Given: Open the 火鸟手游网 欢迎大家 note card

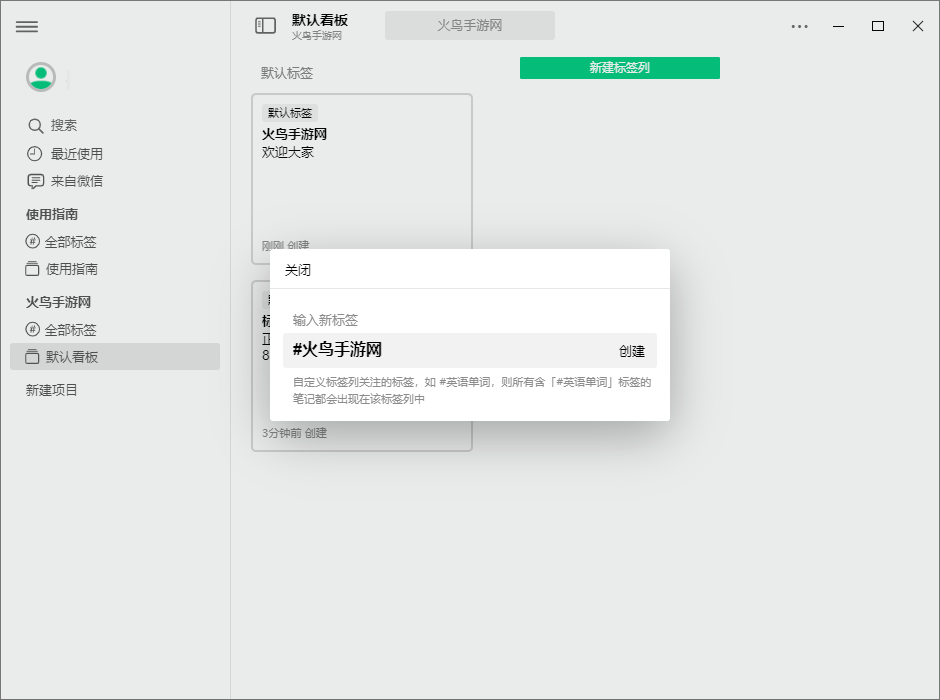Looking at the screenshot, I should [362, 179].
